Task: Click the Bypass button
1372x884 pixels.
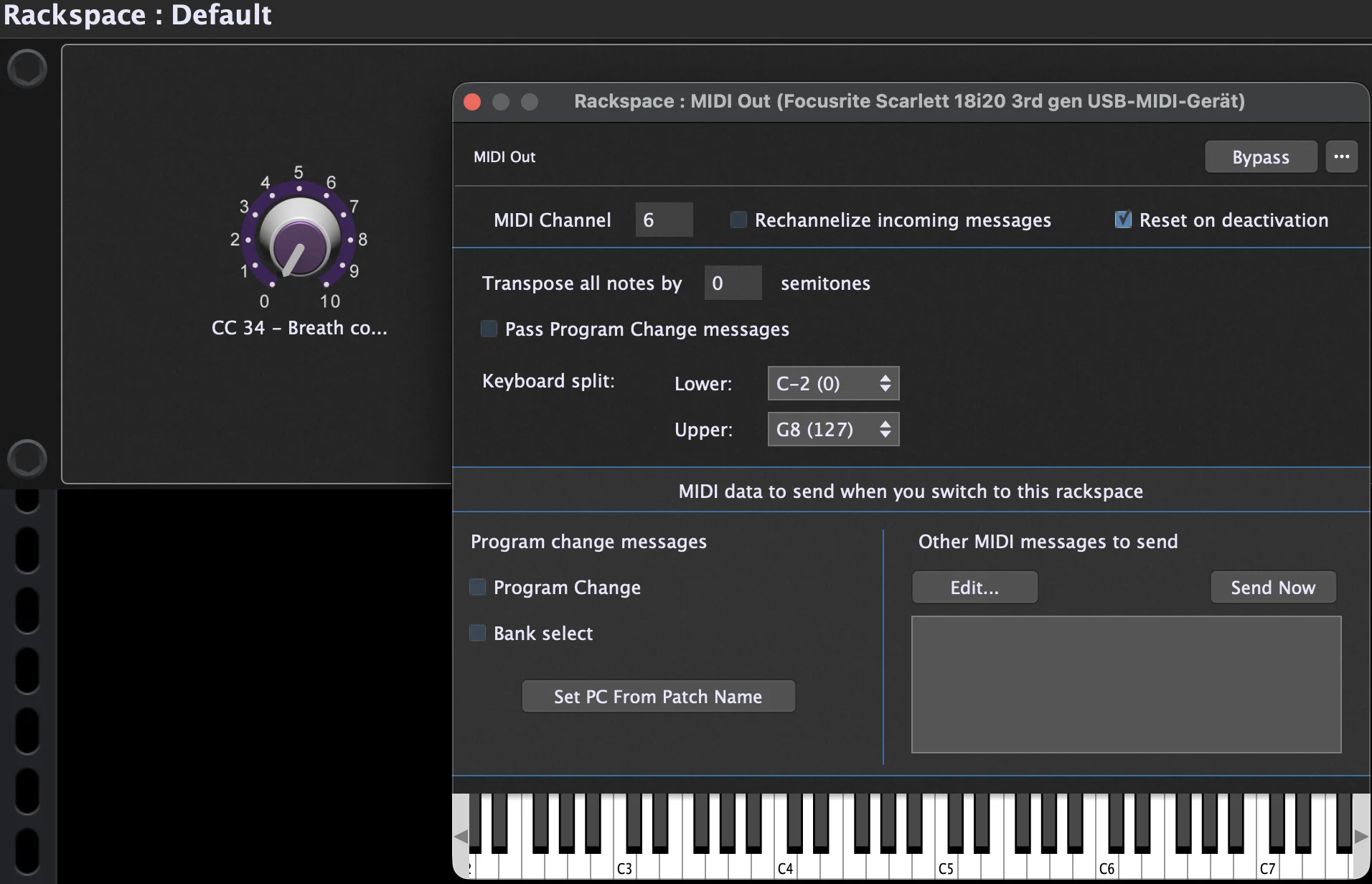Action: [x=1261, y=156]
